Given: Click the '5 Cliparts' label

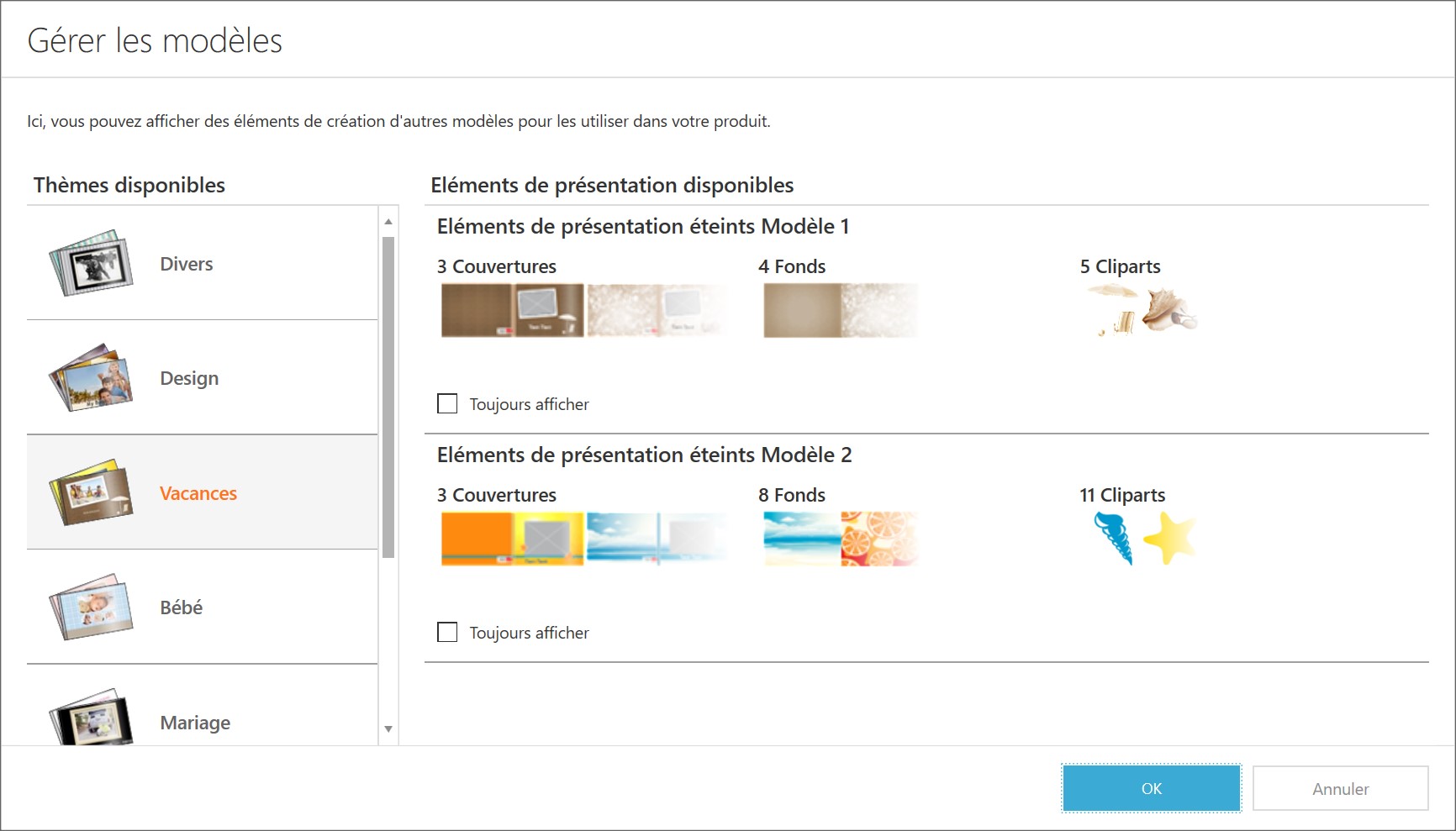Looking at the screenshot, I should (x=1120, y=266).
